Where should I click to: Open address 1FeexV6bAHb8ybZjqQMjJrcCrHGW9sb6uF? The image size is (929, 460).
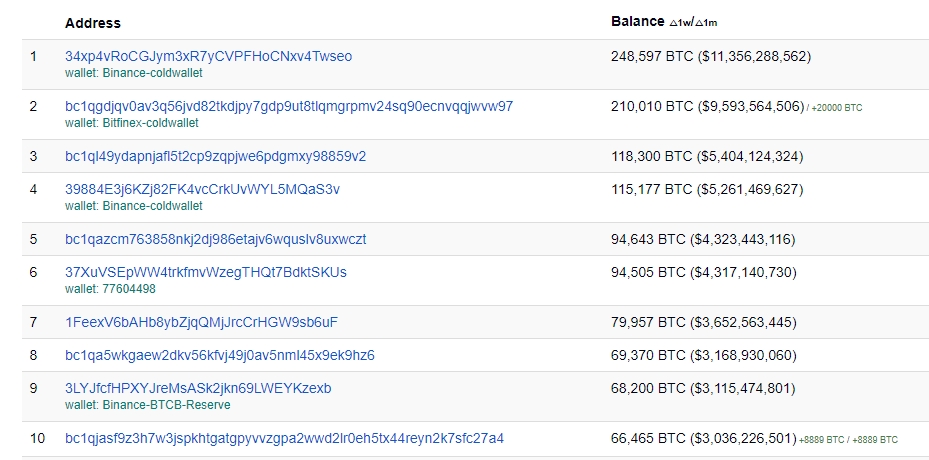pos(201,322)
